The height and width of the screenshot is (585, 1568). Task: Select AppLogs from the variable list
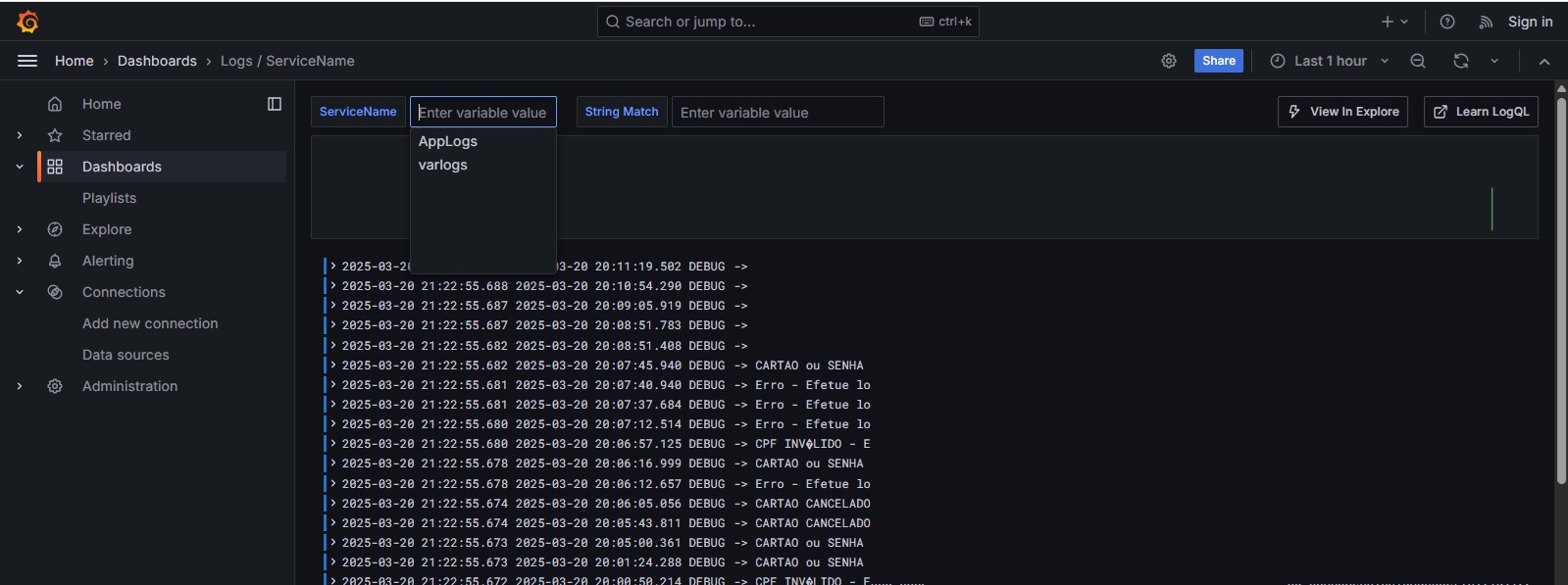pyautogui.click(x=448, y=141)
